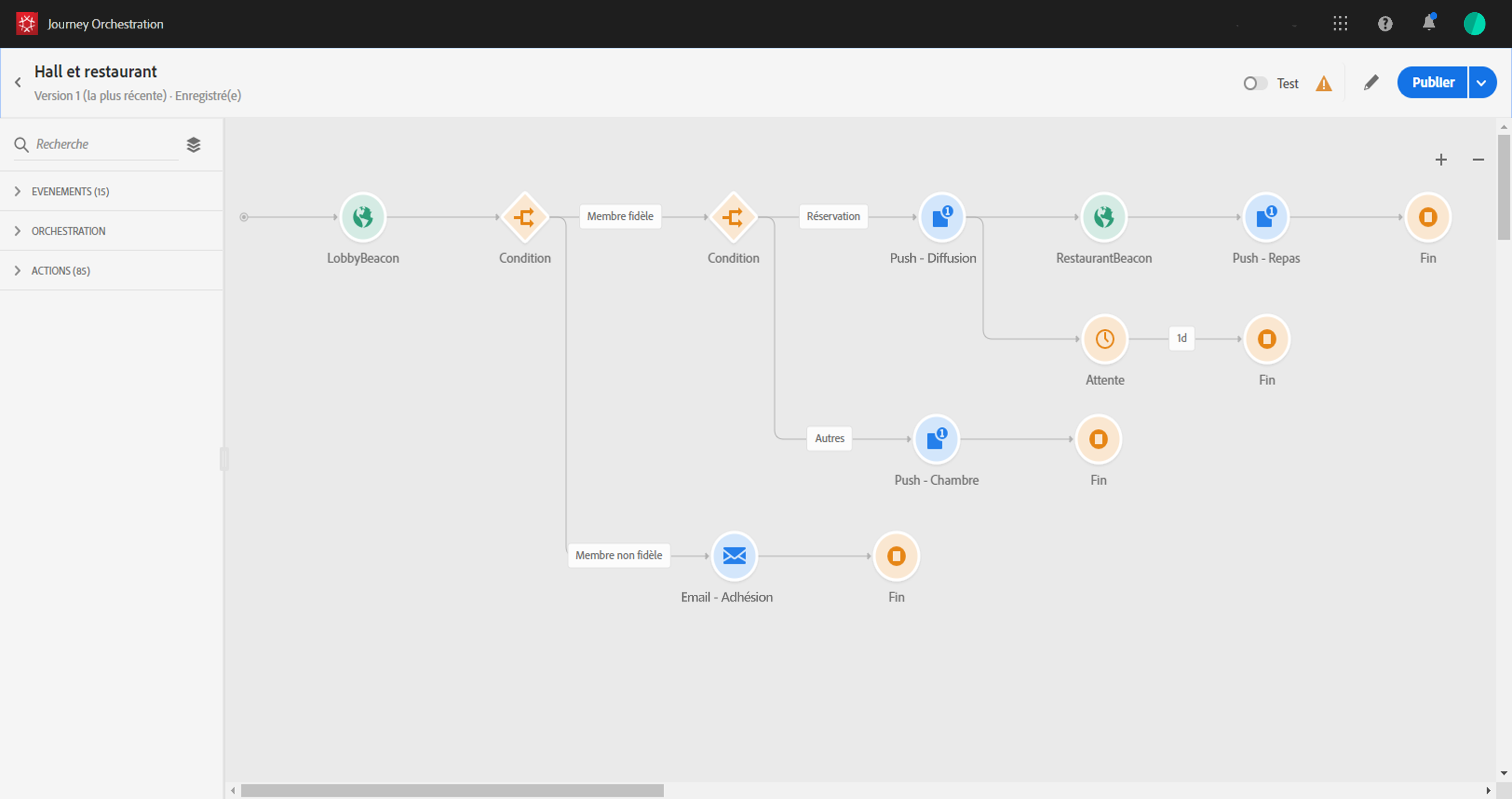Click the layers filter icon
This screenshot has width=1512, height=799.
click(x=194, y=144)
